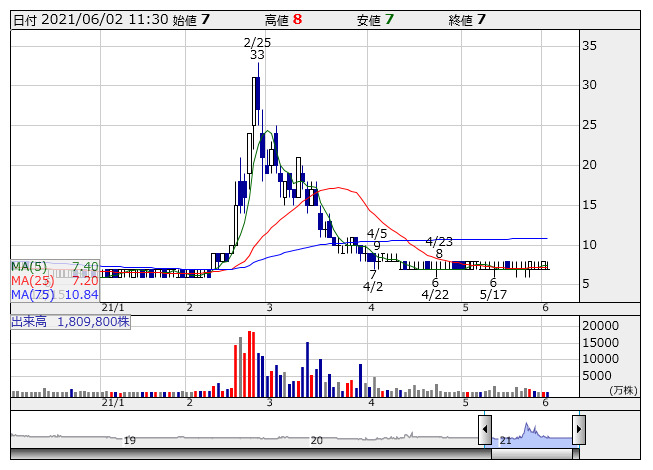Click the 終値 close value in header
This screenshot has height=470, width=653.
[x=482, y=19]
